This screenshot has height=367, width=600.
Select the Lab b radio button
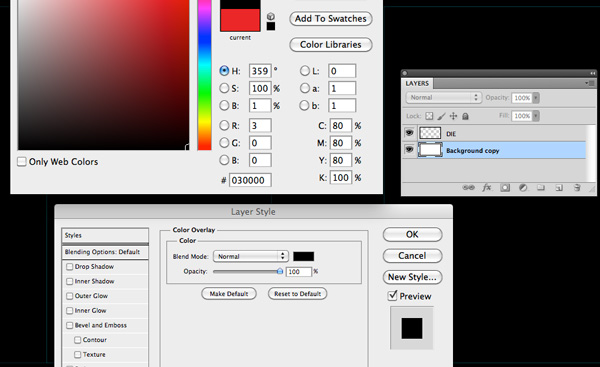coord(305,106)
